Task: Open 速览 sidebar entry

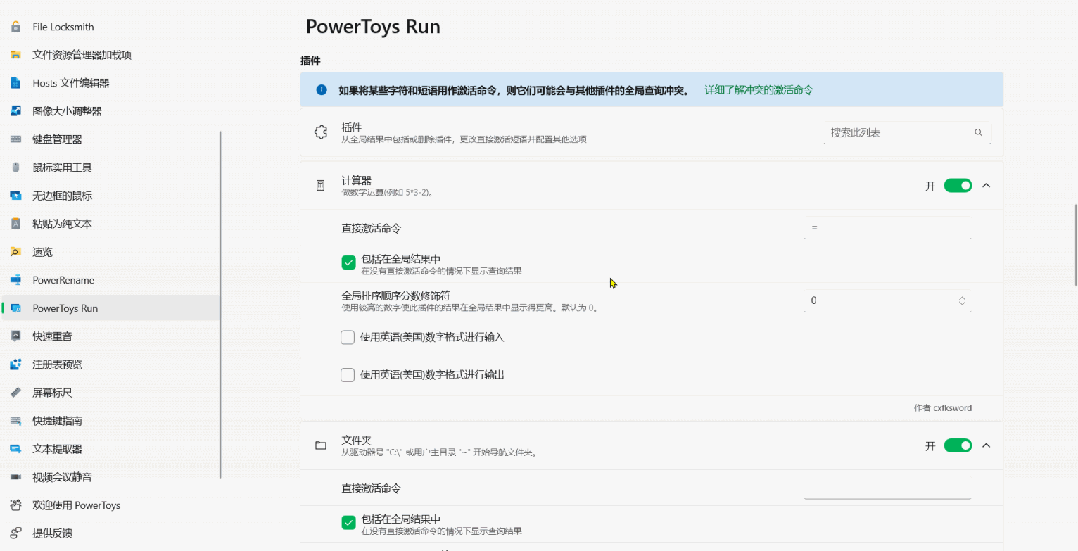Action: (110, 252)
